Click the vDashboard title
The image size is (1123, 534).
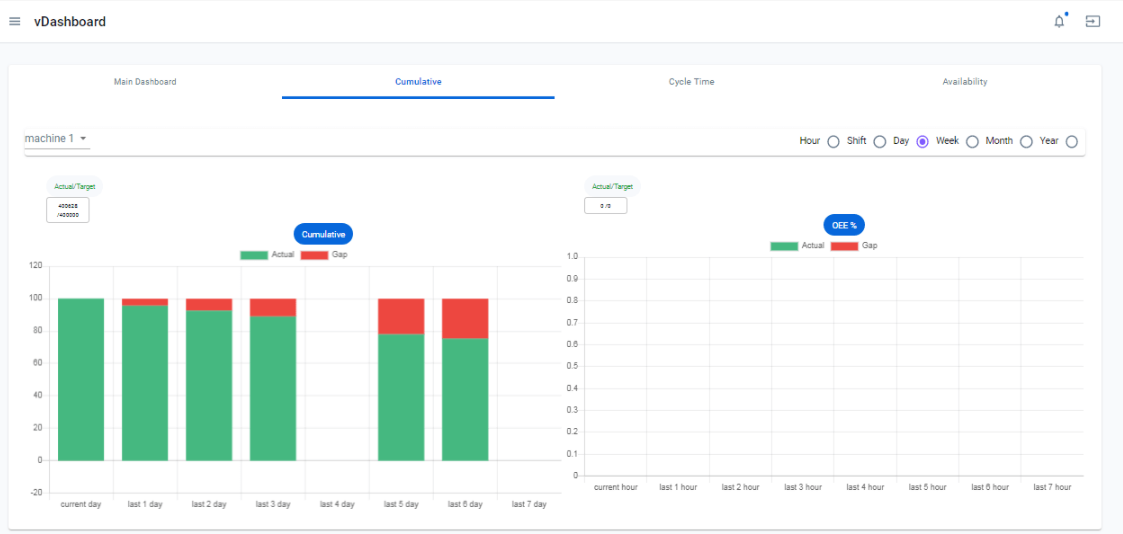click(69, 21)
